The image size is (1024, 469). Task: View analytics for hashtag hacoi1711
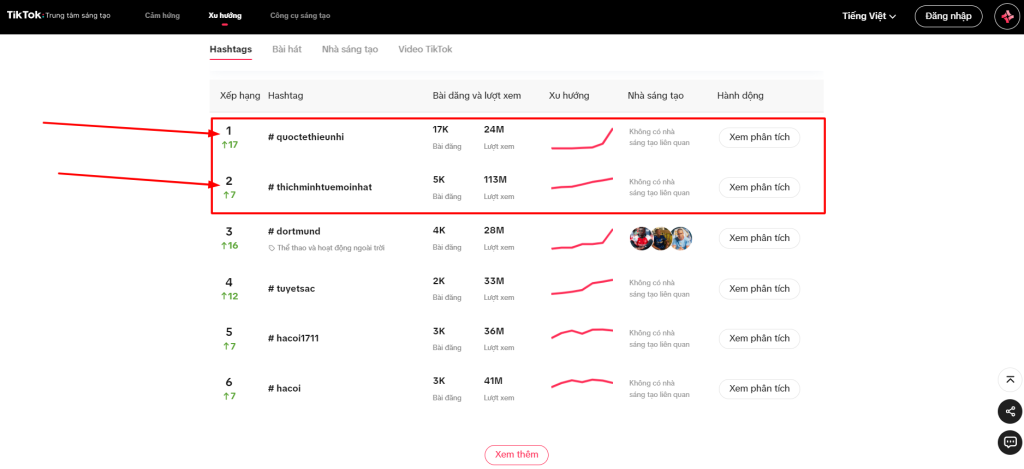pyautogui.click(x=759, y=338)
